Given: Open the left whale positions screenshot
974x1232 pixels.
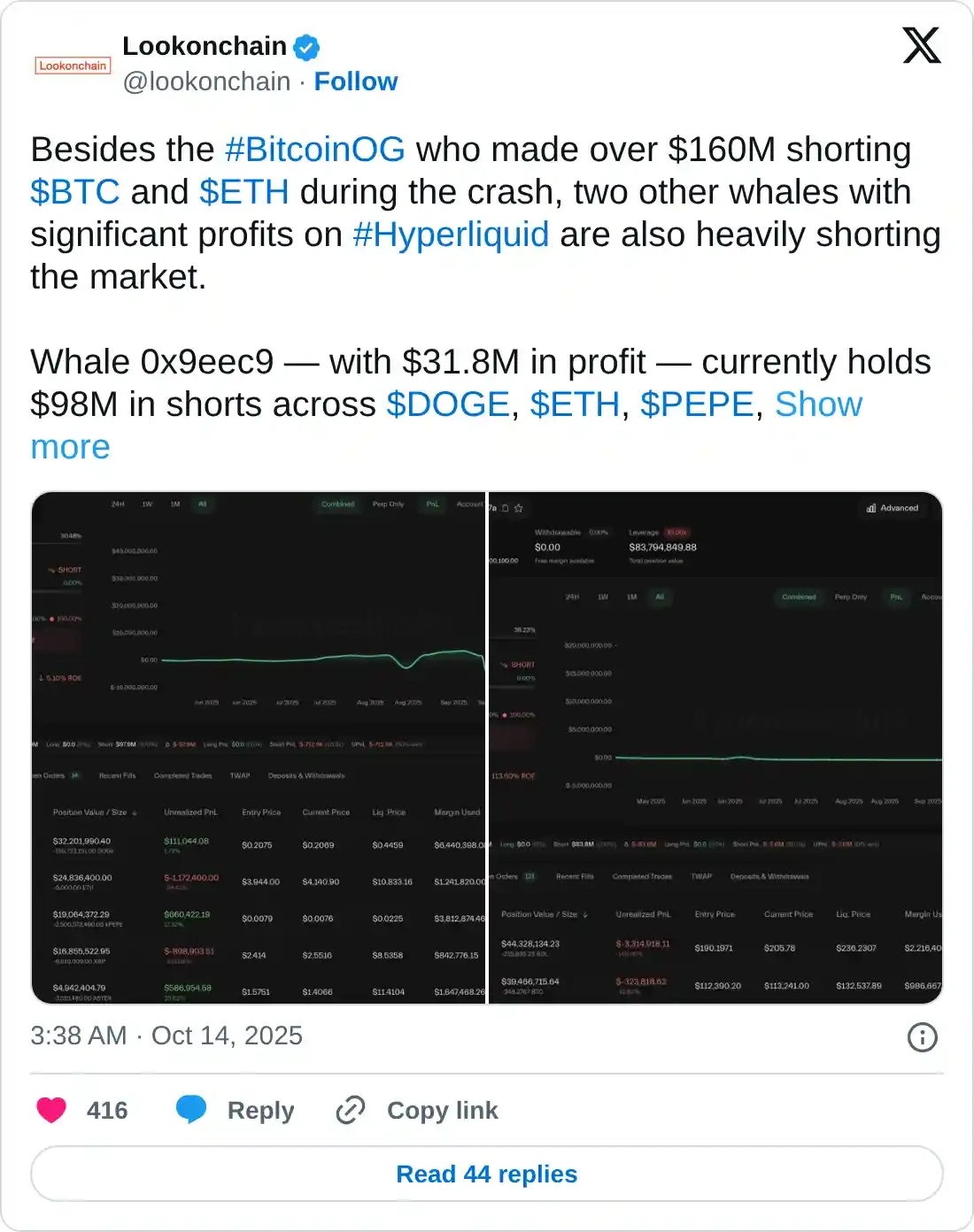Looking at the screenshot, I should pyautogui.click(x=259, y=748).
